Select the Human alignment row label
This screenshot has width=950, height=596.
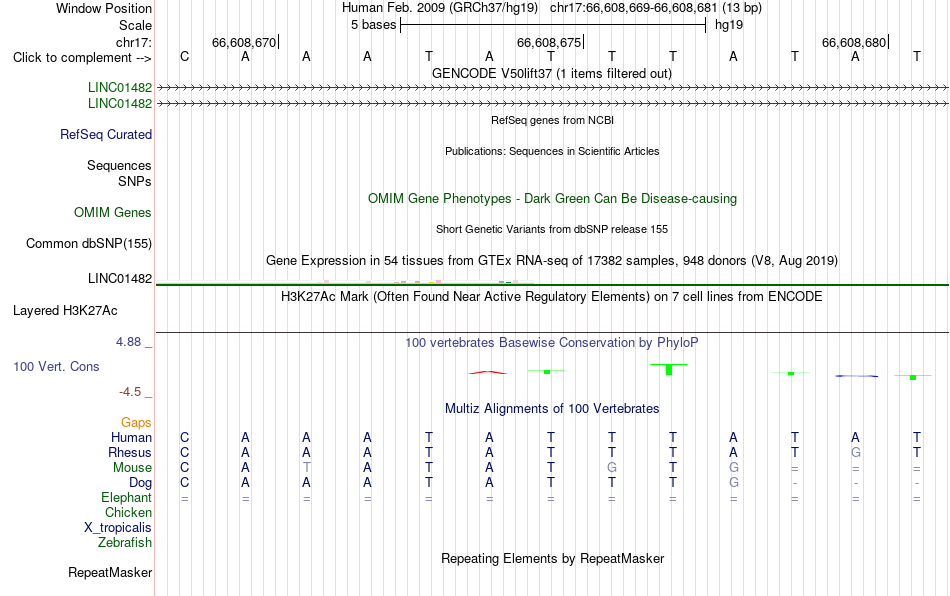pos(131,437)
